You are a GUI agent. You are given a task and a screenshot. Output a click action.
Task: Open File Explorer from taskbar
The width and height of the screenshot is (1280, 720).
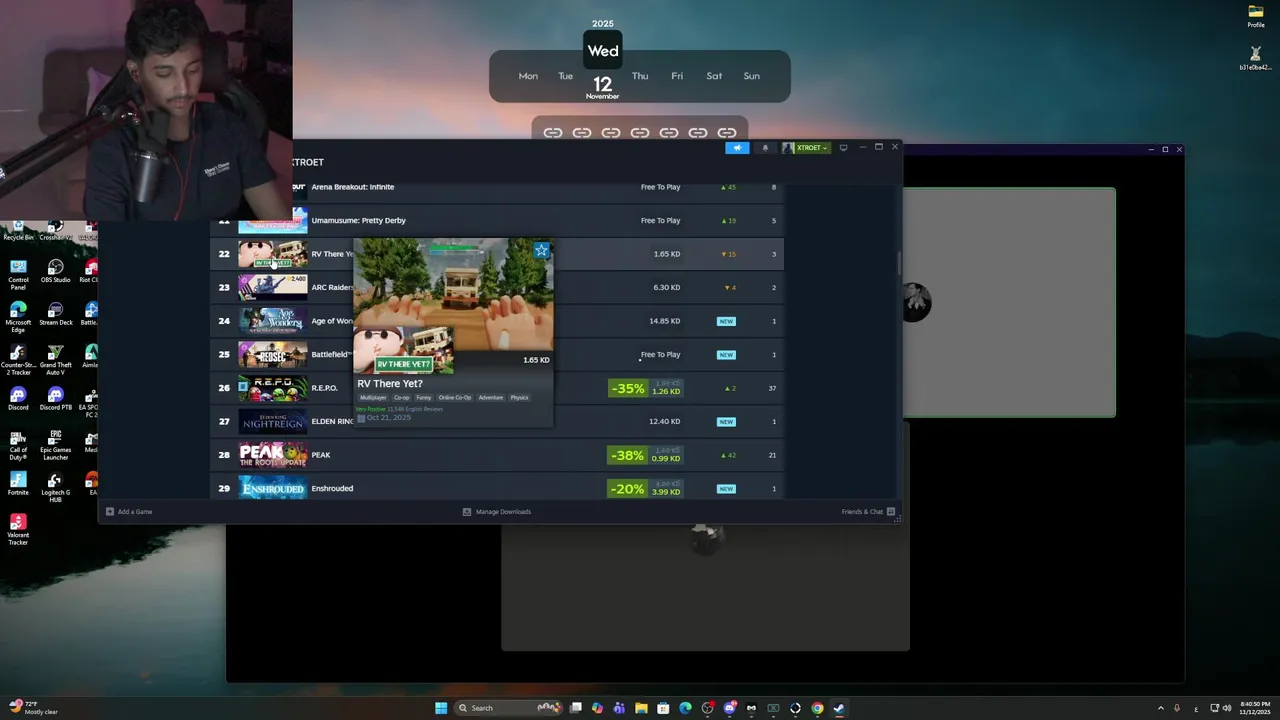click(x=641, y=708)
